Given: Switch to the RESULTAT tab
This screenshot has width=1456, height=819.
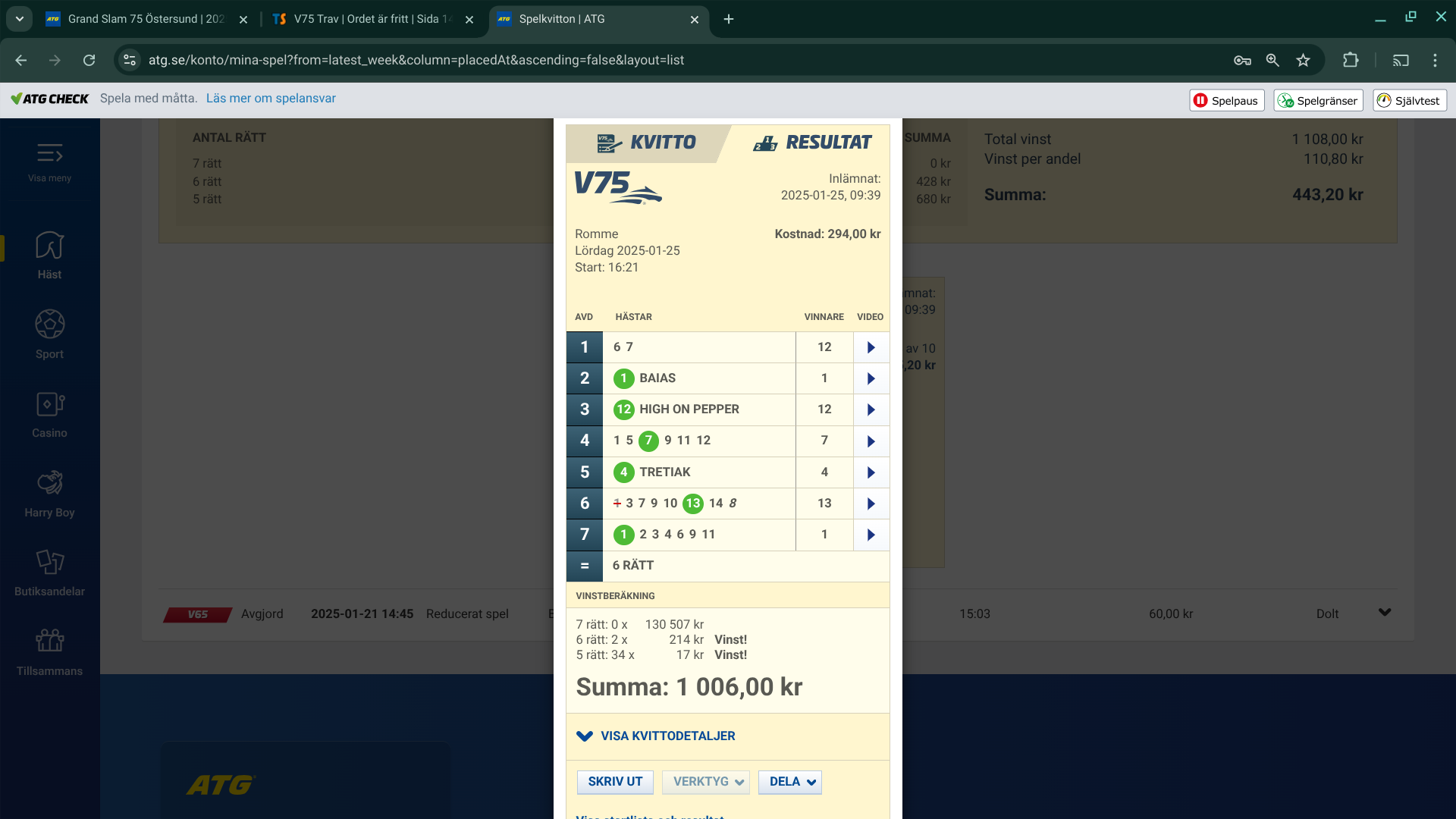Looking at the screenshot, I should (x=811, y=143).
